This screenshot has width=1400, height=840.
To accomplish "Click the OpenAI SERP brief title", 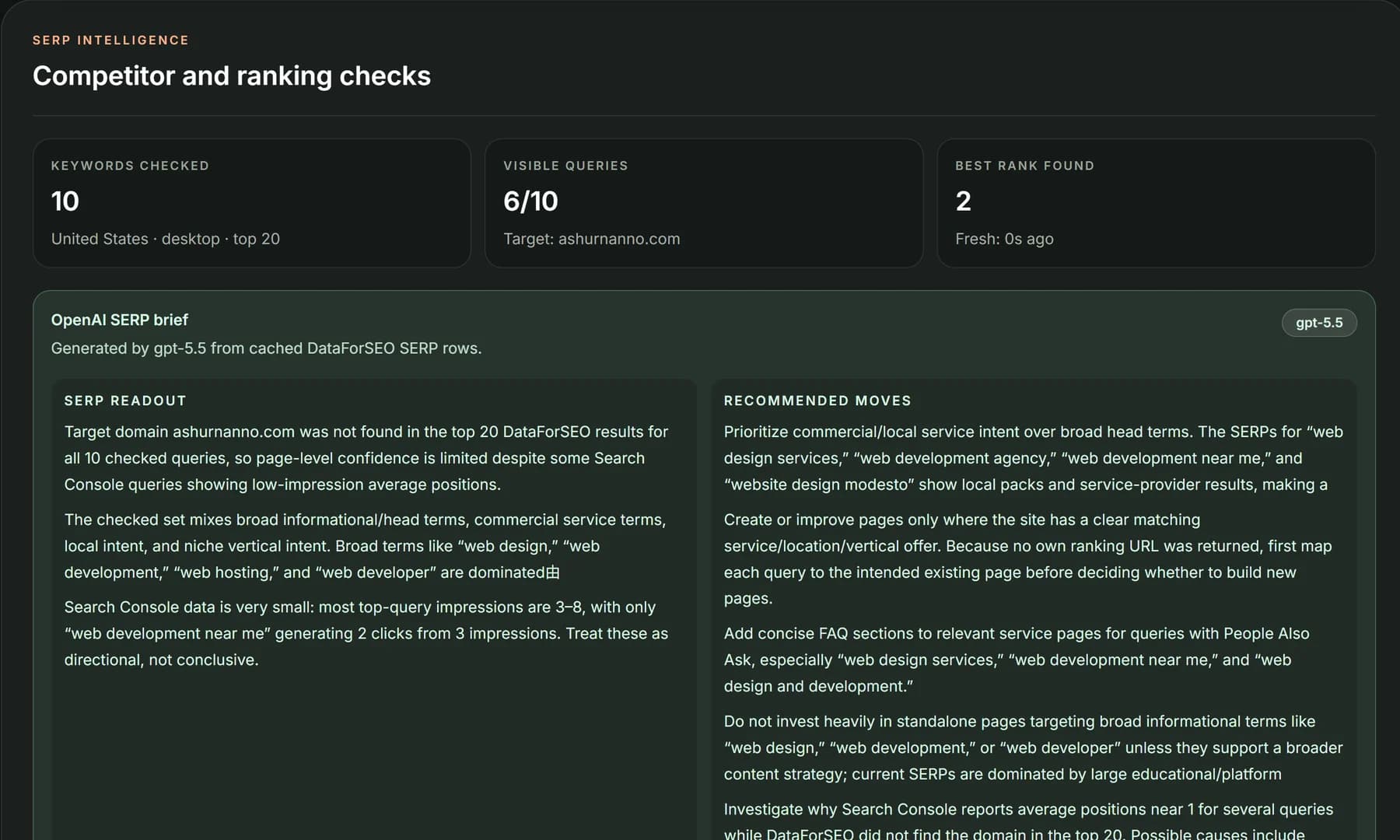I will pos(120,320).
